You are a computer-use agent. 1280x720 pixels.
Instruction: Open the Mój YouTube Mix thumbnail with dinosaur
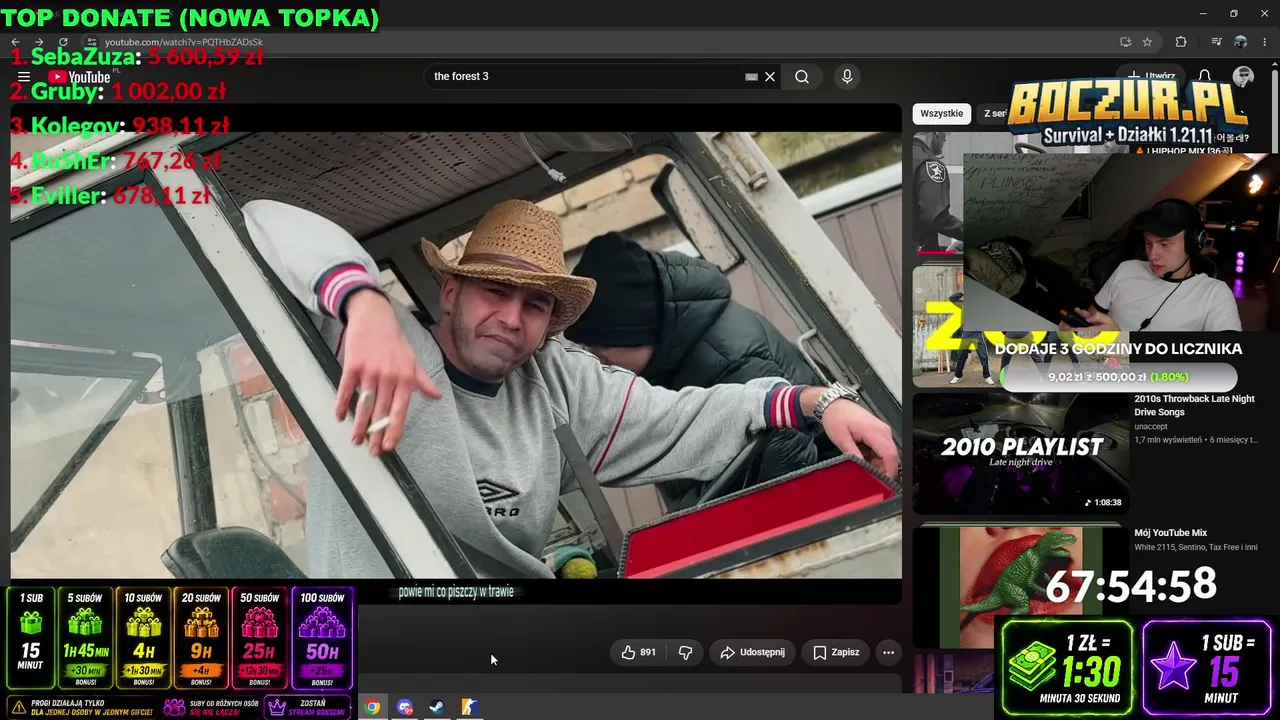[1021, 587]
